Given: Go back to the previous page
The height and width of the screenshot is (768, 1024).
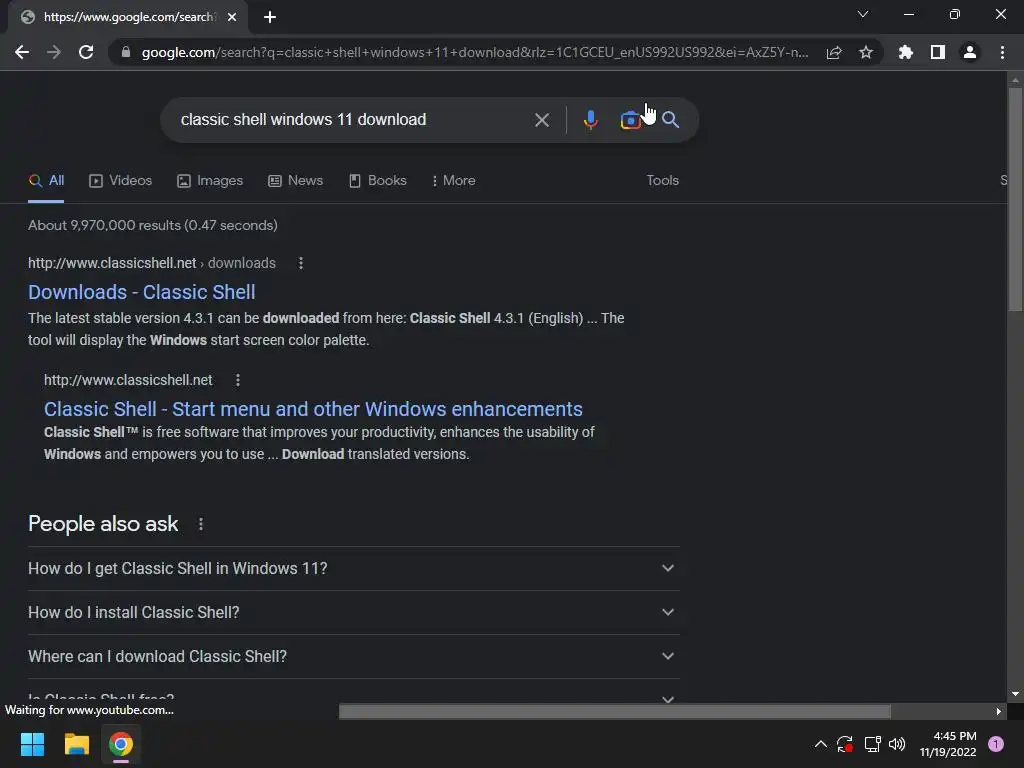Looking at the screenshot, I should click(22, 52).
